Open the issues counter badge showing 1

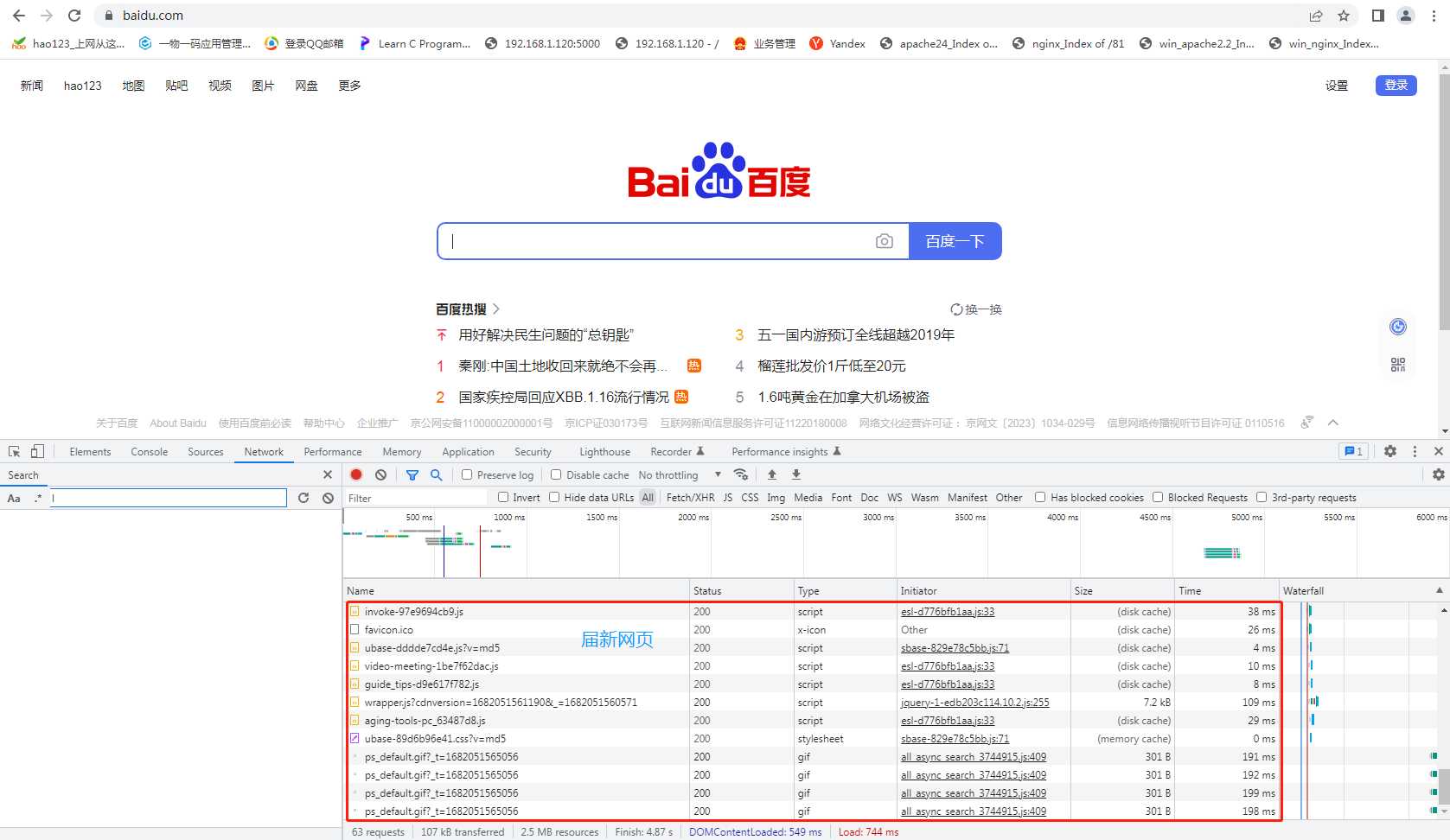tap(1353, 451)
